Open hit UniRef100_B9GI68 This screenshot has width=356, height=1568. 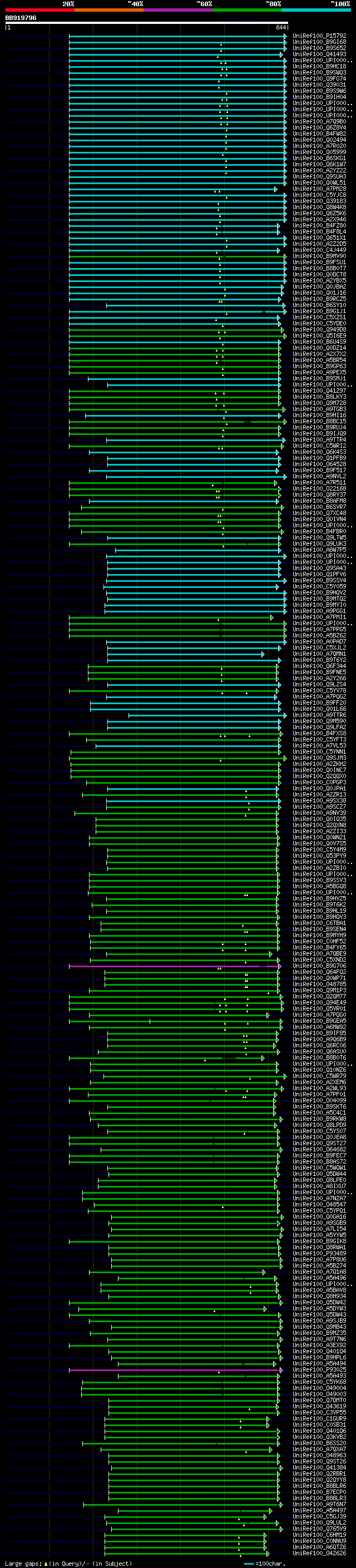pos(319,42)
